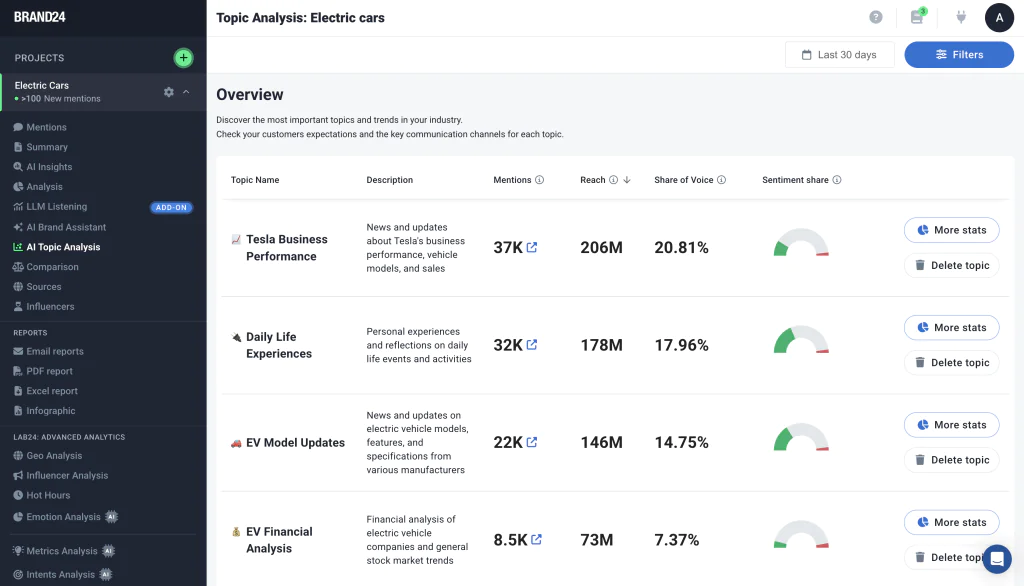Open the chat support widget
Viewport: 1024px width, 586px height.
click(997, 558)
